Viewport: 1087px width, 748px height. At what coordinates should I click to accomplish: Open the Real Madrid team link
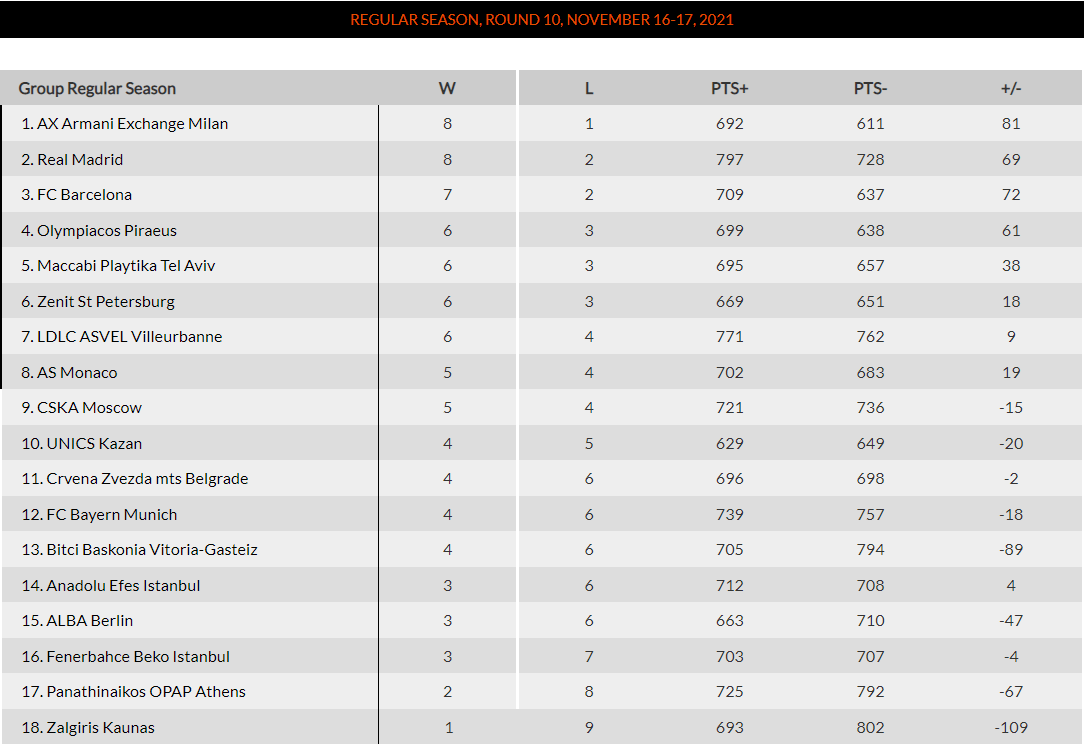[80, 160]
